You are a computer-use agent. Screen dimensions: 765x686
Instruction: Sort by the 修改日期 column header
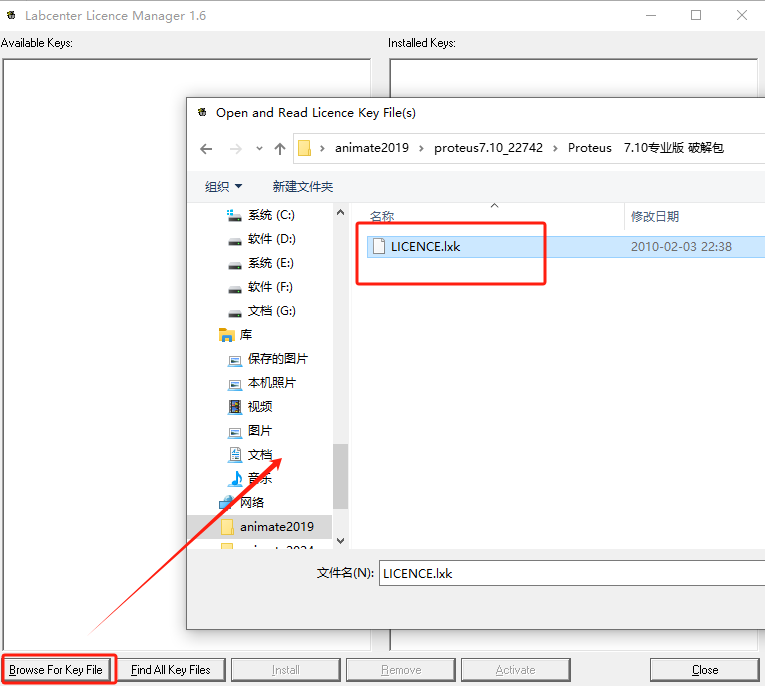click(x=655, y=216)
